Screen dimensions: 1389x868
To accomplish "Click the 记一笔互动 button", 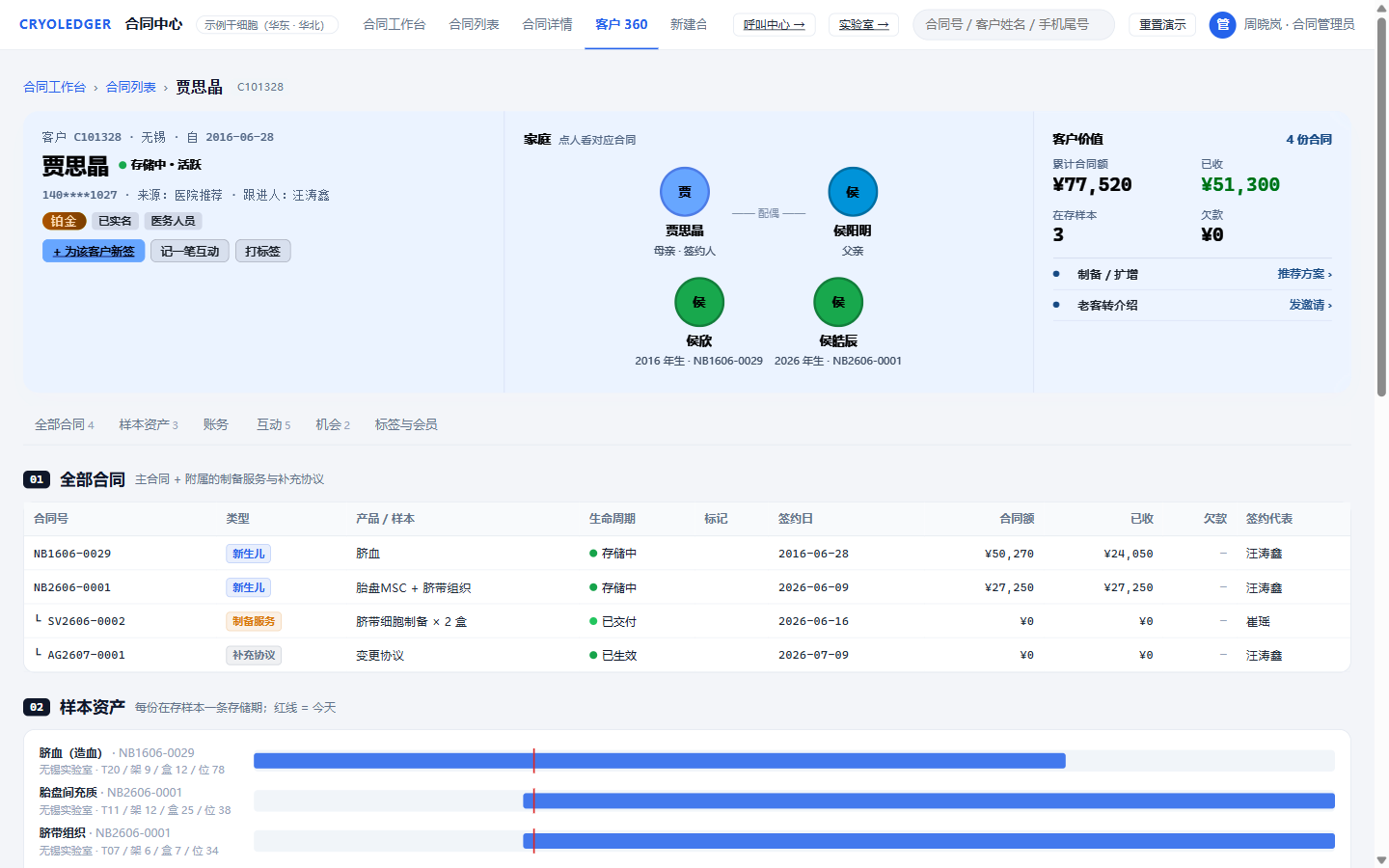I will tap(190, 251).
